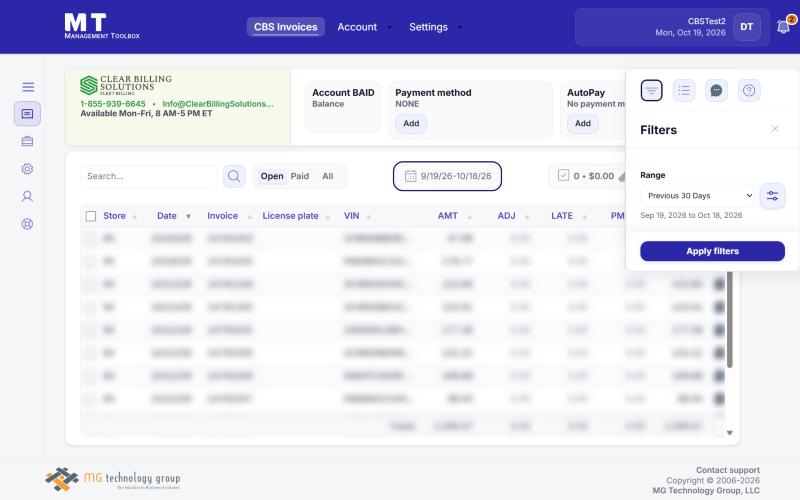Viewport: 800px width, 500px height.
Task: Click the invoice table vertical scrollbar
Action: (730, 319)
